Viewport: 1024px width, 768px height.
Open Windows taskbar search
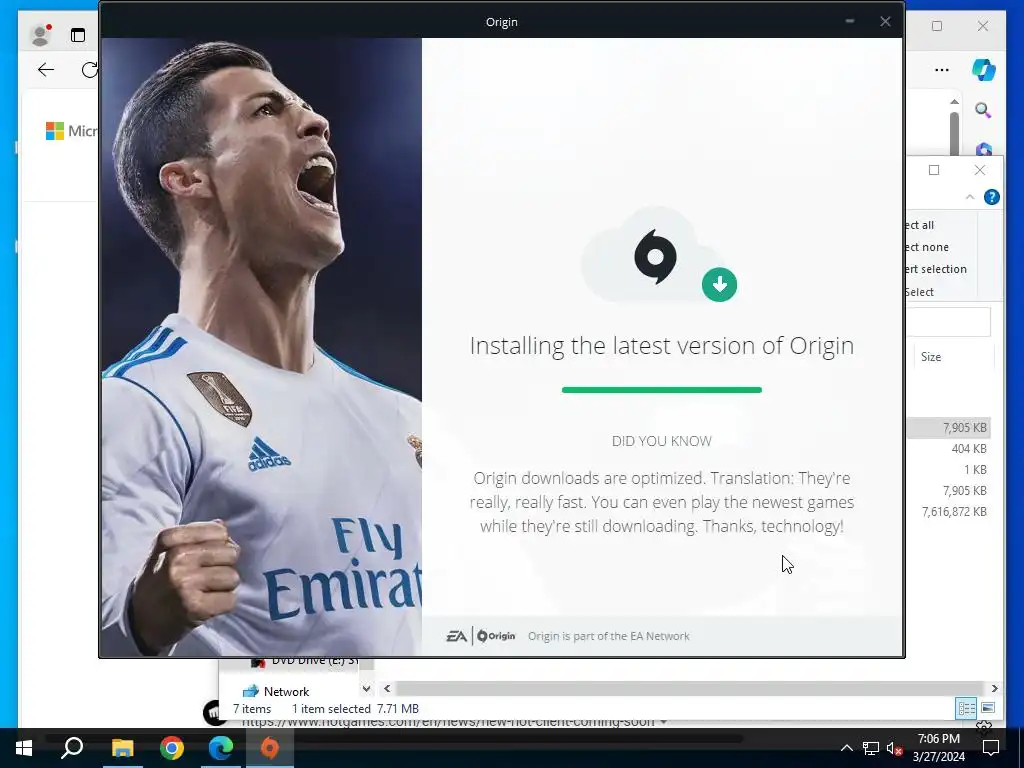(72, 747)
